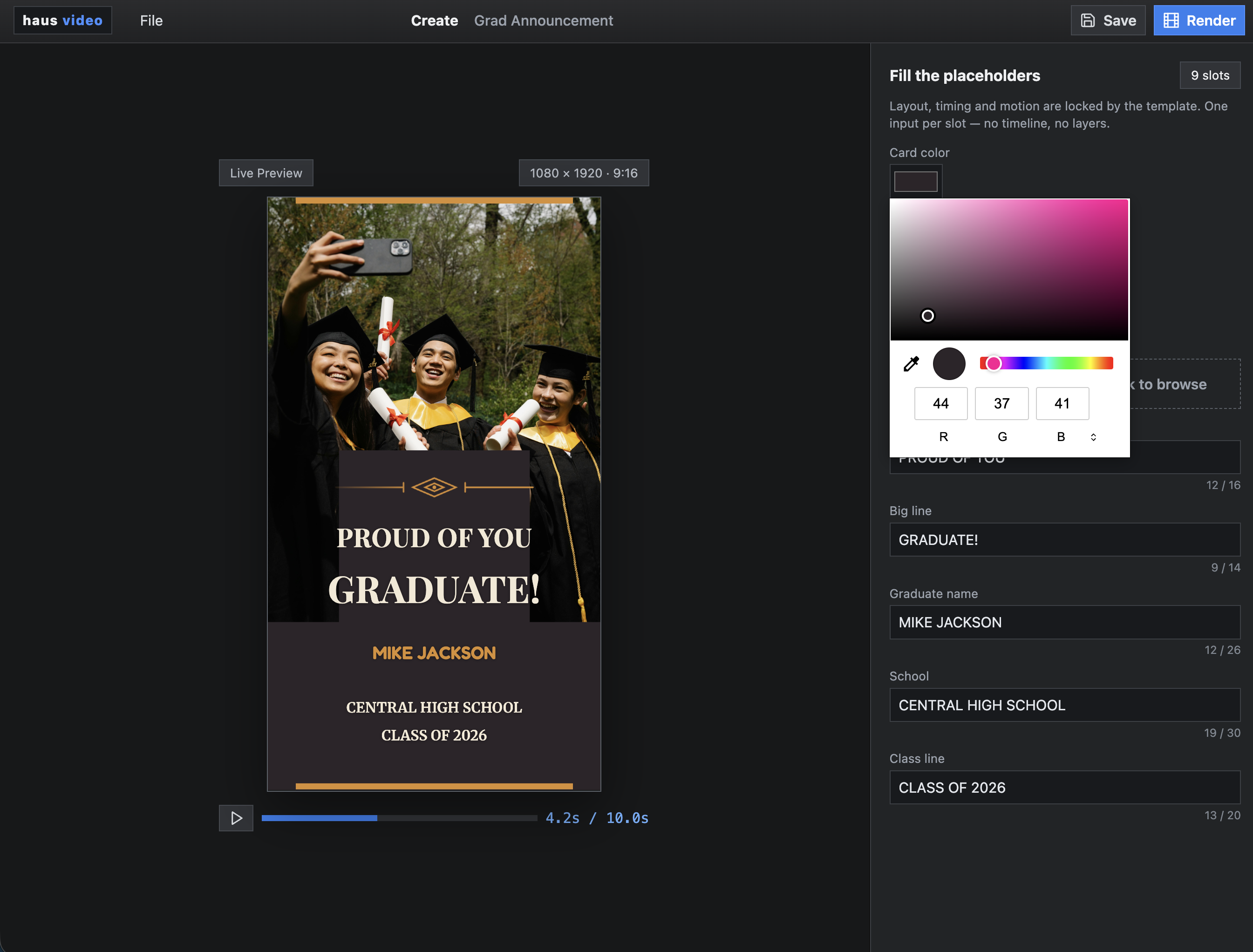Open the File menu
The image size is (1253, 952).
click(151, 20)
